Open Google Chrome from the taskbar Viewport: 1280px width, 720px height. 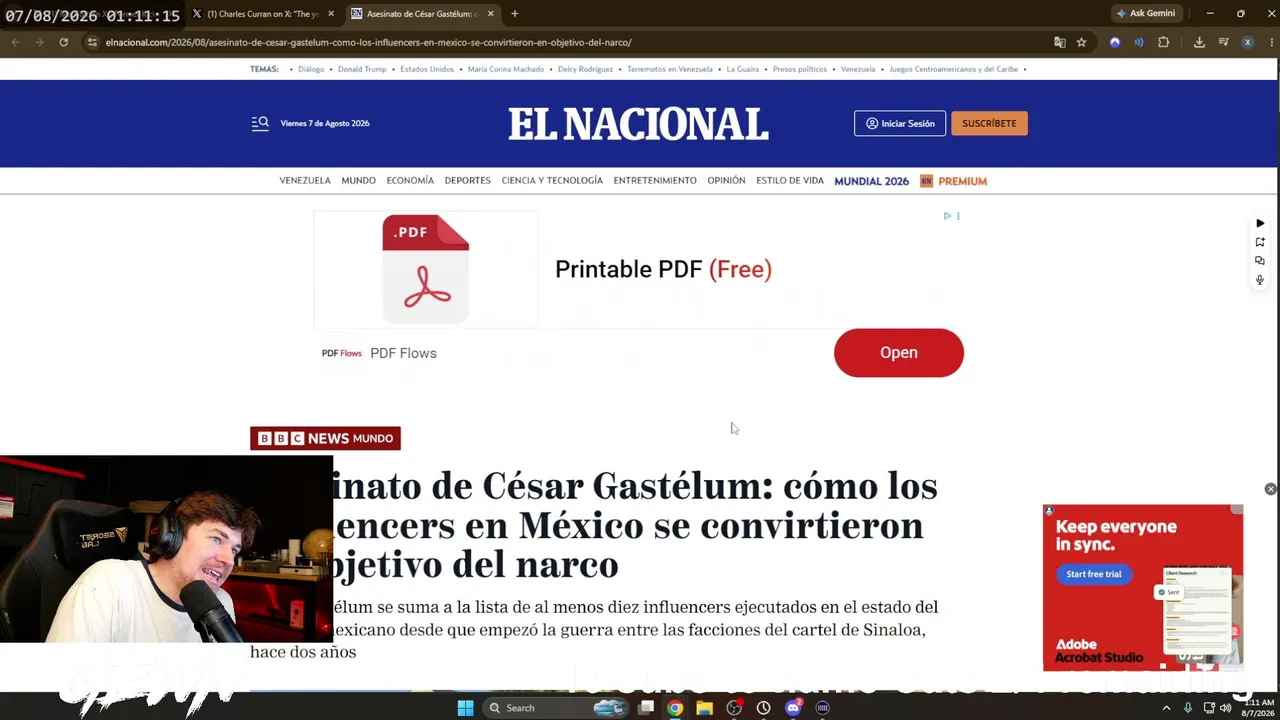point(675,708)
